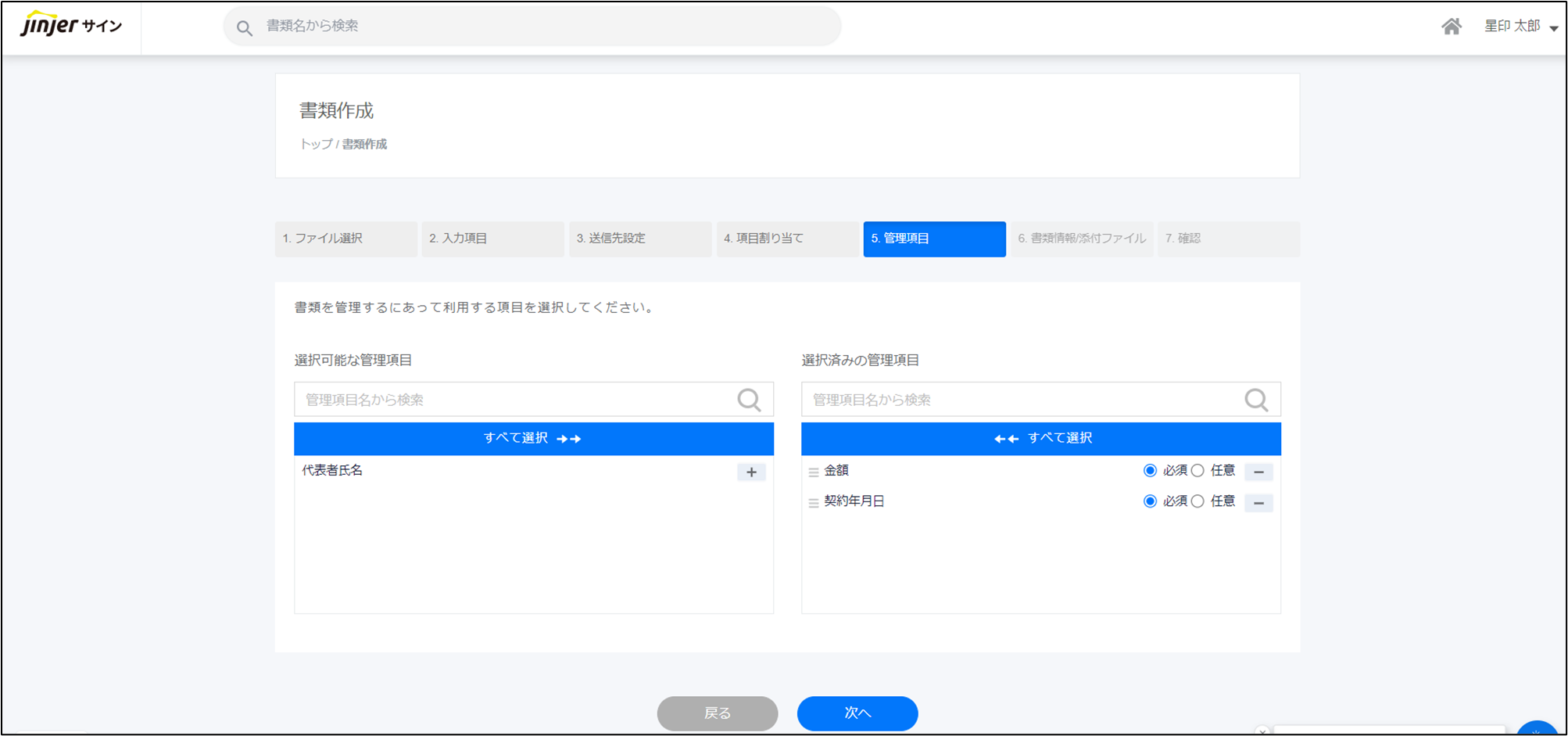
Task: Click the drag handle beside 金額
Action: click(814, 472)
